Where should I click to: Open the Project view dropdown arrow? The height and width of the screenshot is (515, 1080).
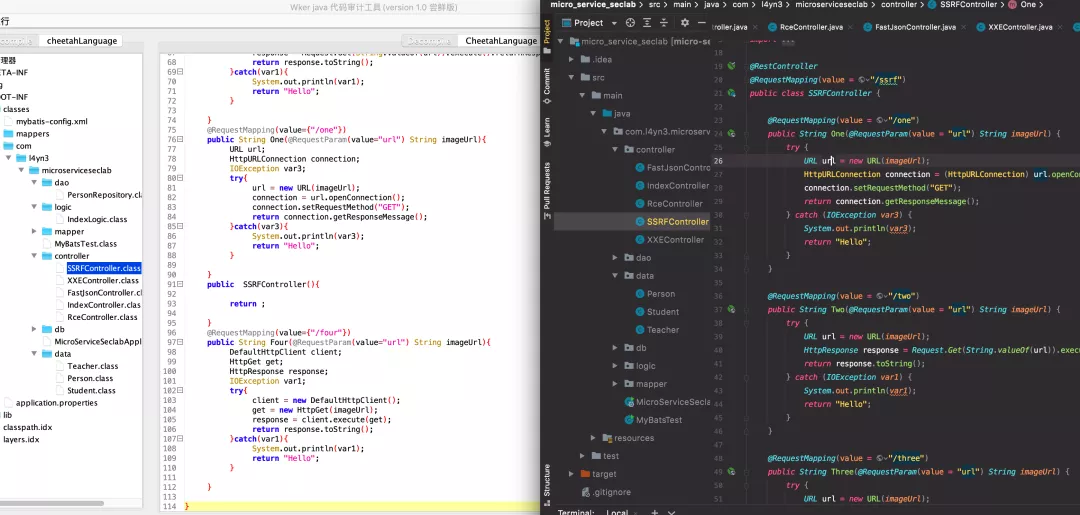pos(614,23)
